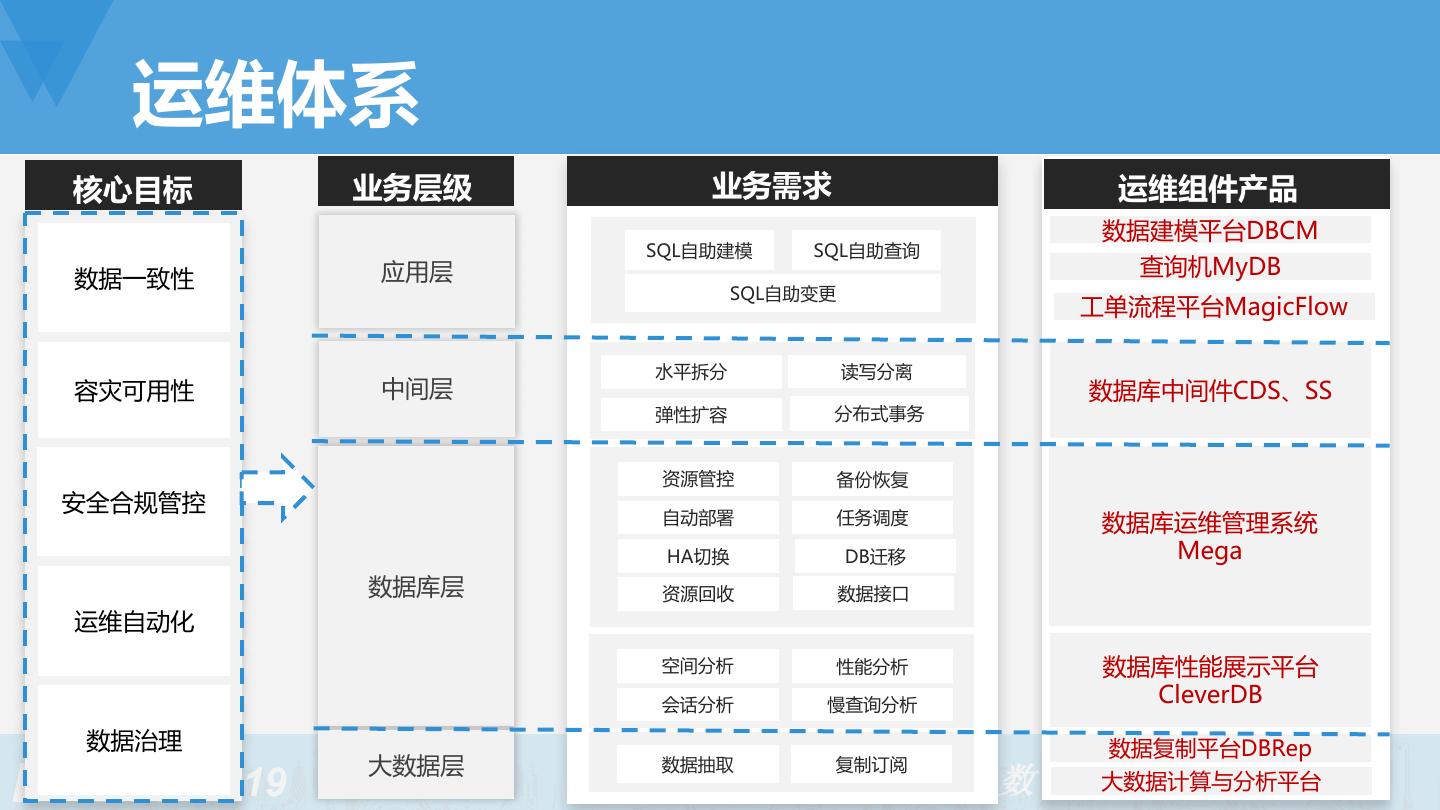Viewport: 1440px width, 810px height.
Task: Select the HA切换 box
Action: (698, 556)
